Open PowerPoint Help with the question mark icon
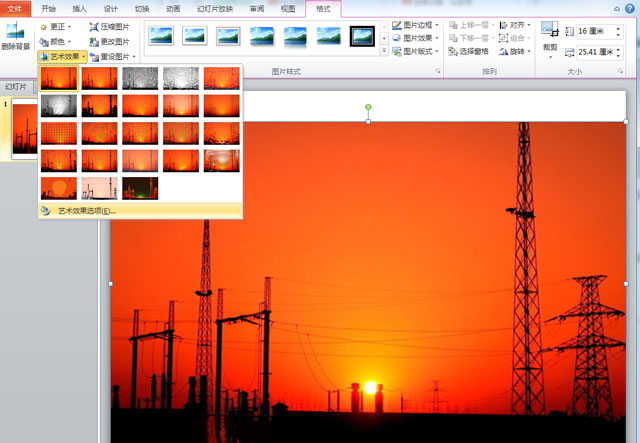 click(630, 9)
